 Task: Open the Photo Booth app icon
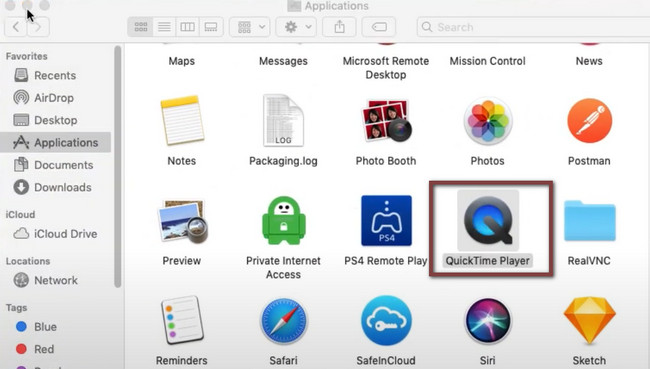386,121
